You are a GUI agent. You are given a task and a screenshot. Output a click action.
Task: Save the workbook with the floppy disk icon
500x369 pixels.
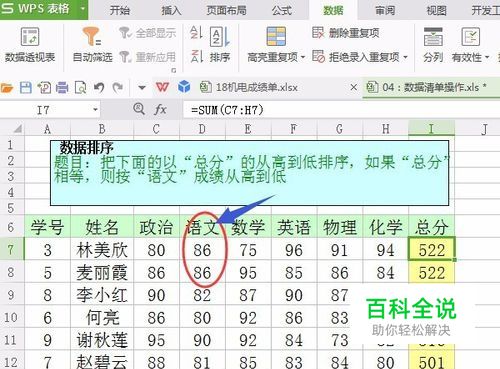pos(26,88)
